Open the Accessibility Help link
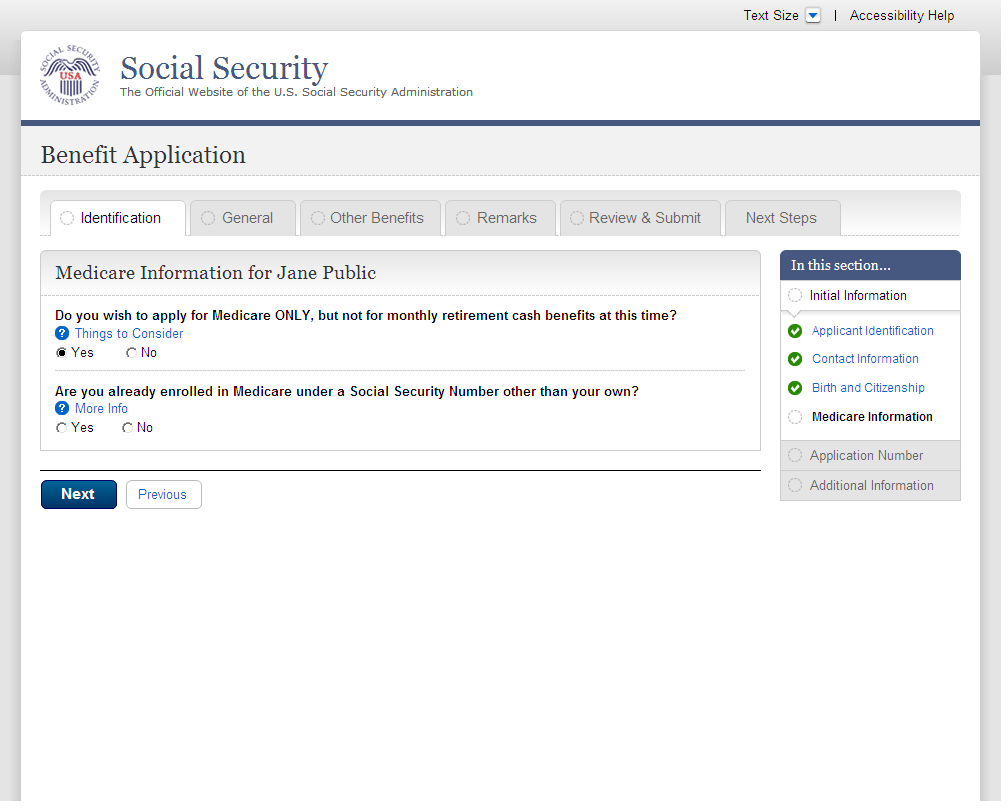 point(901,16)
